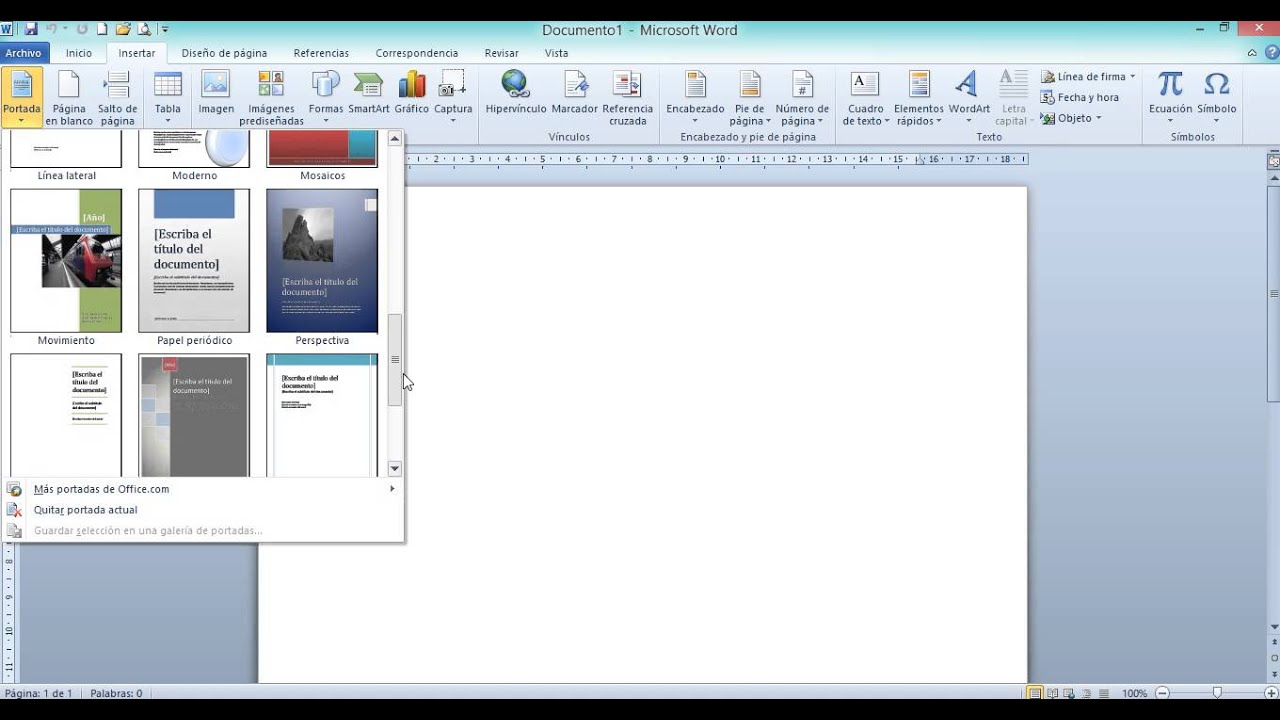Open the WordArt gallery
Viewport: 1280px width, 720px height.
[969, 99]
